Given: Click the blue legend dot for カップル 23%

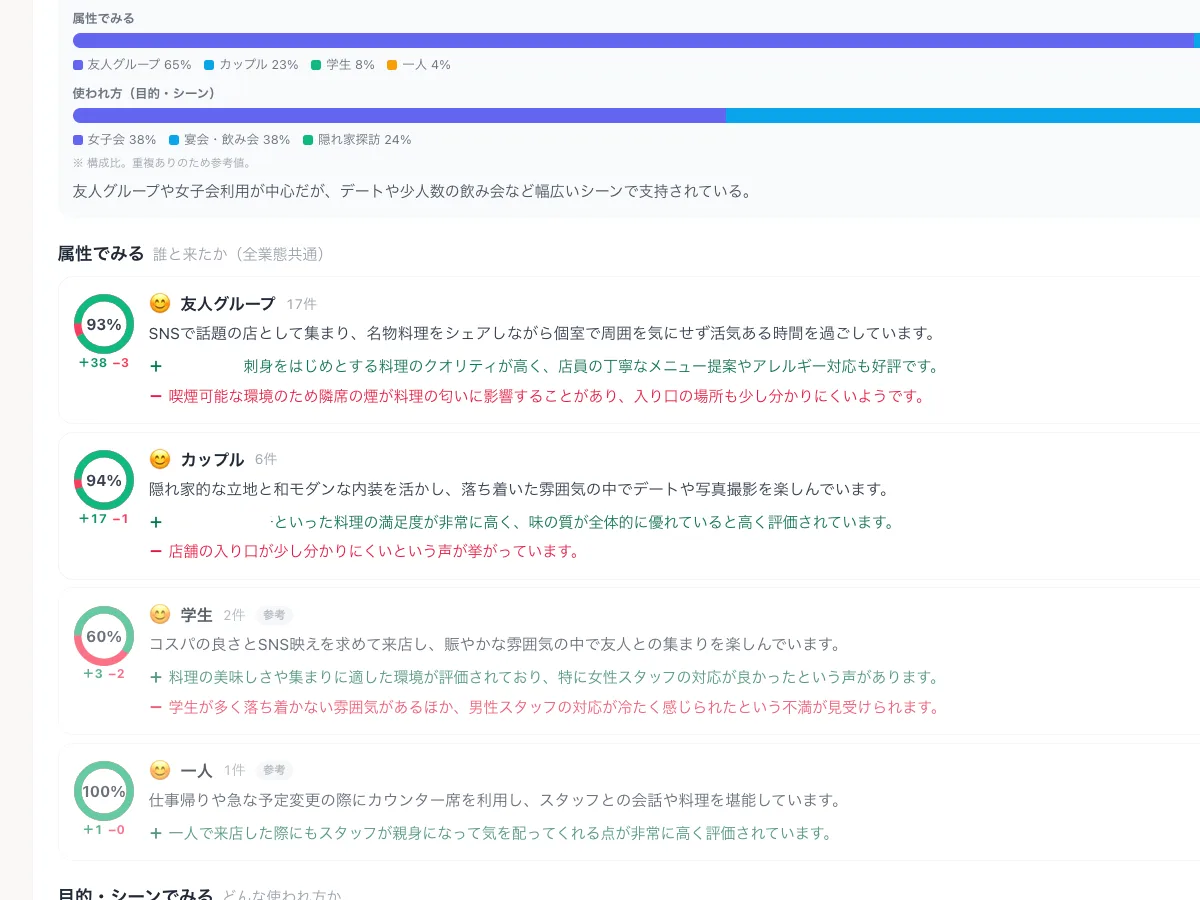Looking at the screenshot, I should pyautogui.click(x=209, y=65).
